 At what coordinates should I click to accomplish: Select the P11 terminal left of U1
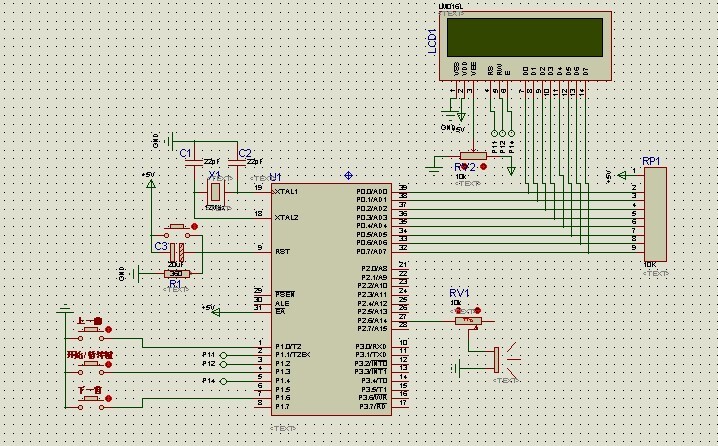coord(224,355)
